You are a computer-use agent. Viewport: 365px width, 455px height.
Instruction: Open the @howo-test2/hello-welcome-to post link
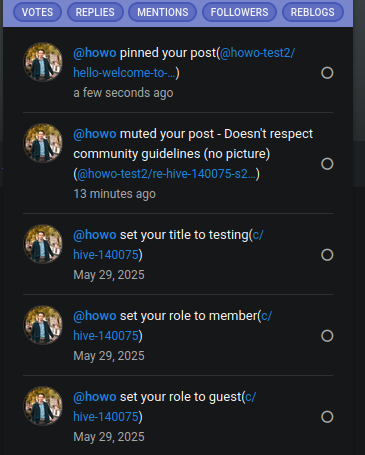pos(184,63)
